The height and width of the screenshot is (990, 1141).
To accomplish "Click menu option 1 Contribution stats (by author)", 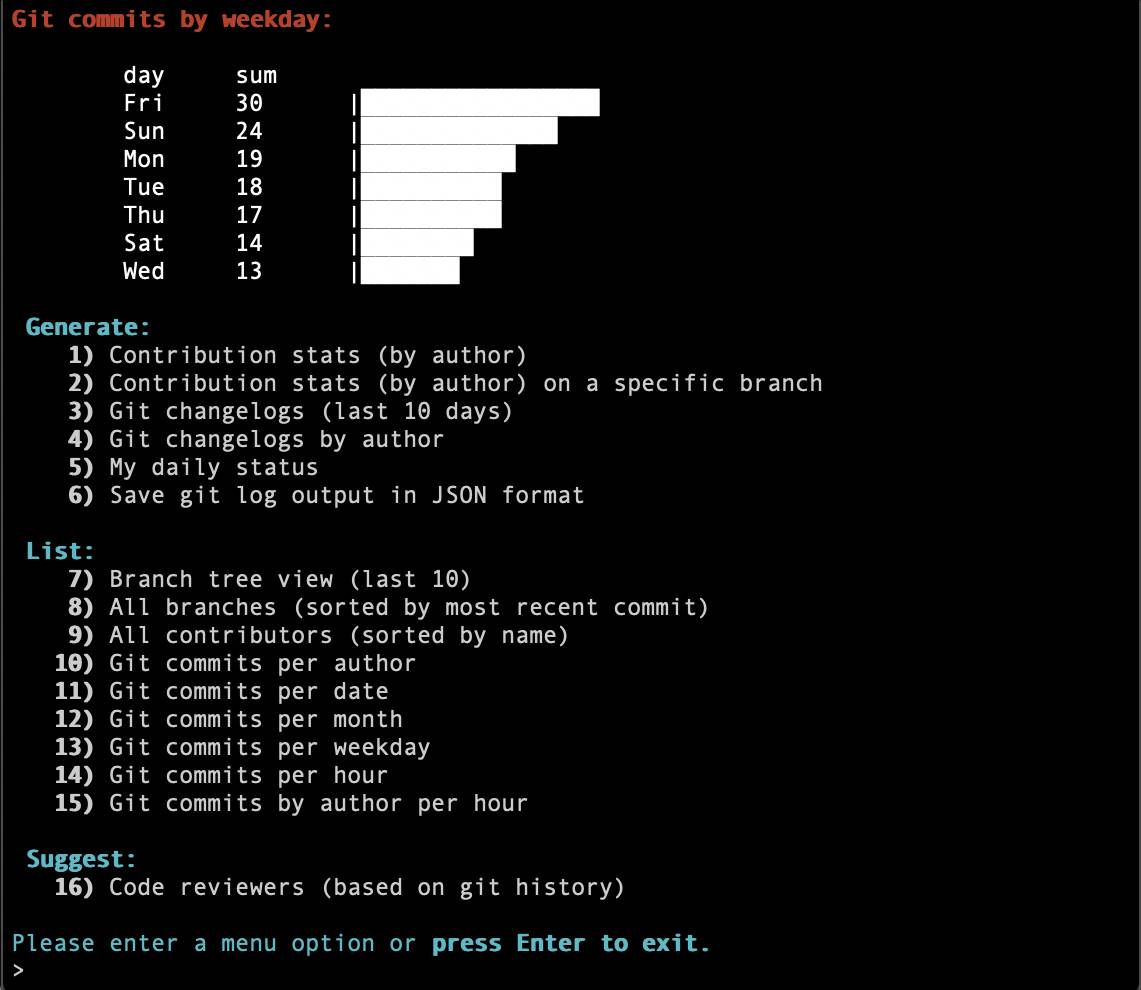I will pos(317,355).
